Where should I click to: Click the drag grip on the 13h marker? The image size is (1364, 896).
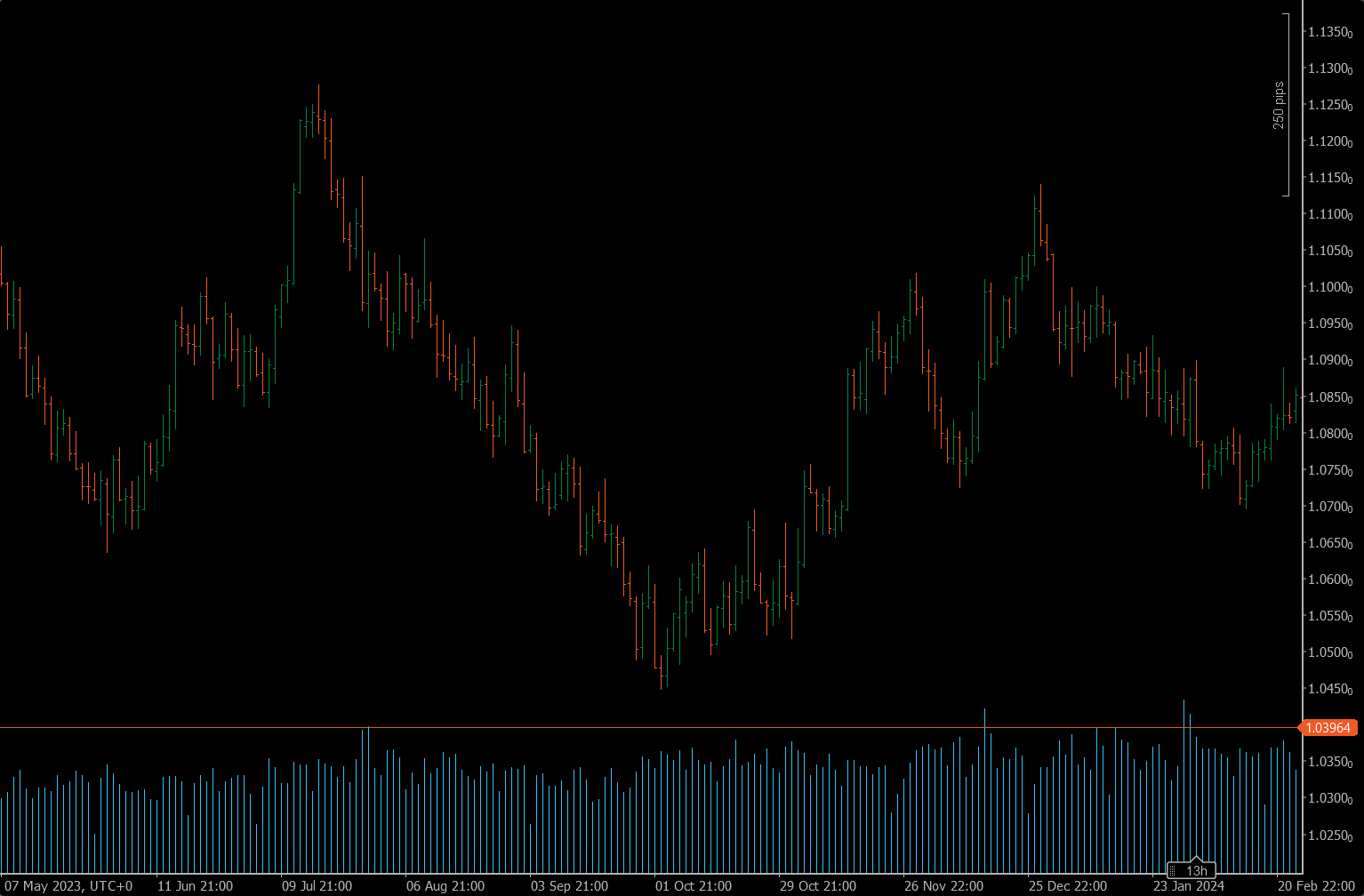pos(1174,870)
